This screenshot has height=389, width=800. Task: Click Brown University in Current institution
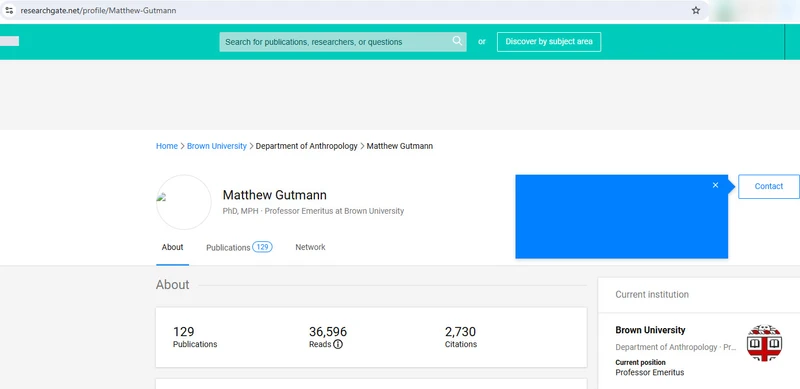(x=650, y=330)
